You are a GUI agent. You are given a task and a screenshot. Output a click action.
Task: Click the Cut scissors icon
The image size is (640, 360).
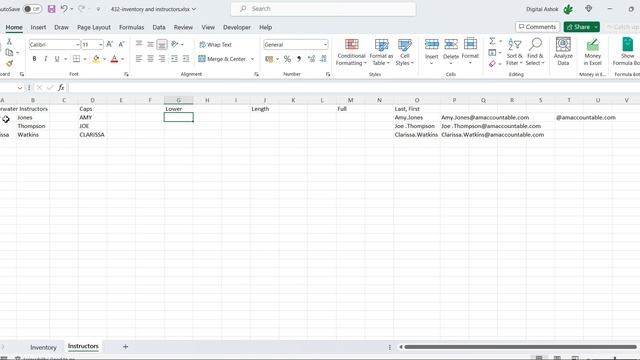point(9,42)
